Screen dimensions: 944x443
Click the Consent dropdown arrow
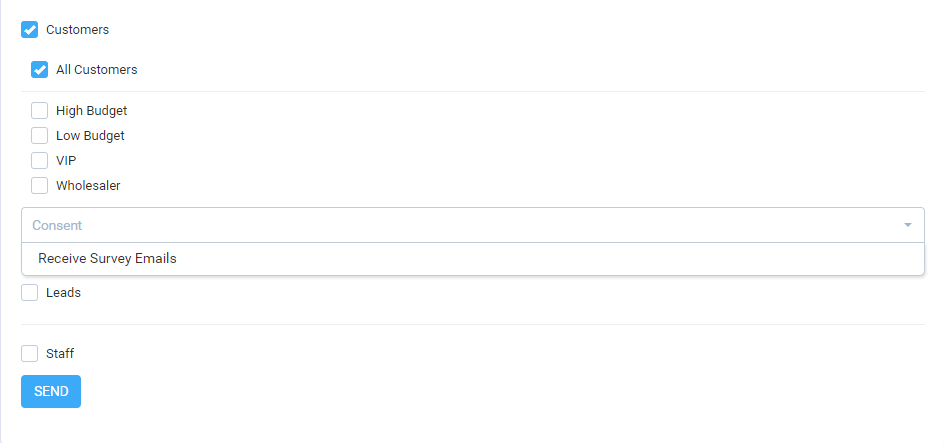click(x=907, y=225)
